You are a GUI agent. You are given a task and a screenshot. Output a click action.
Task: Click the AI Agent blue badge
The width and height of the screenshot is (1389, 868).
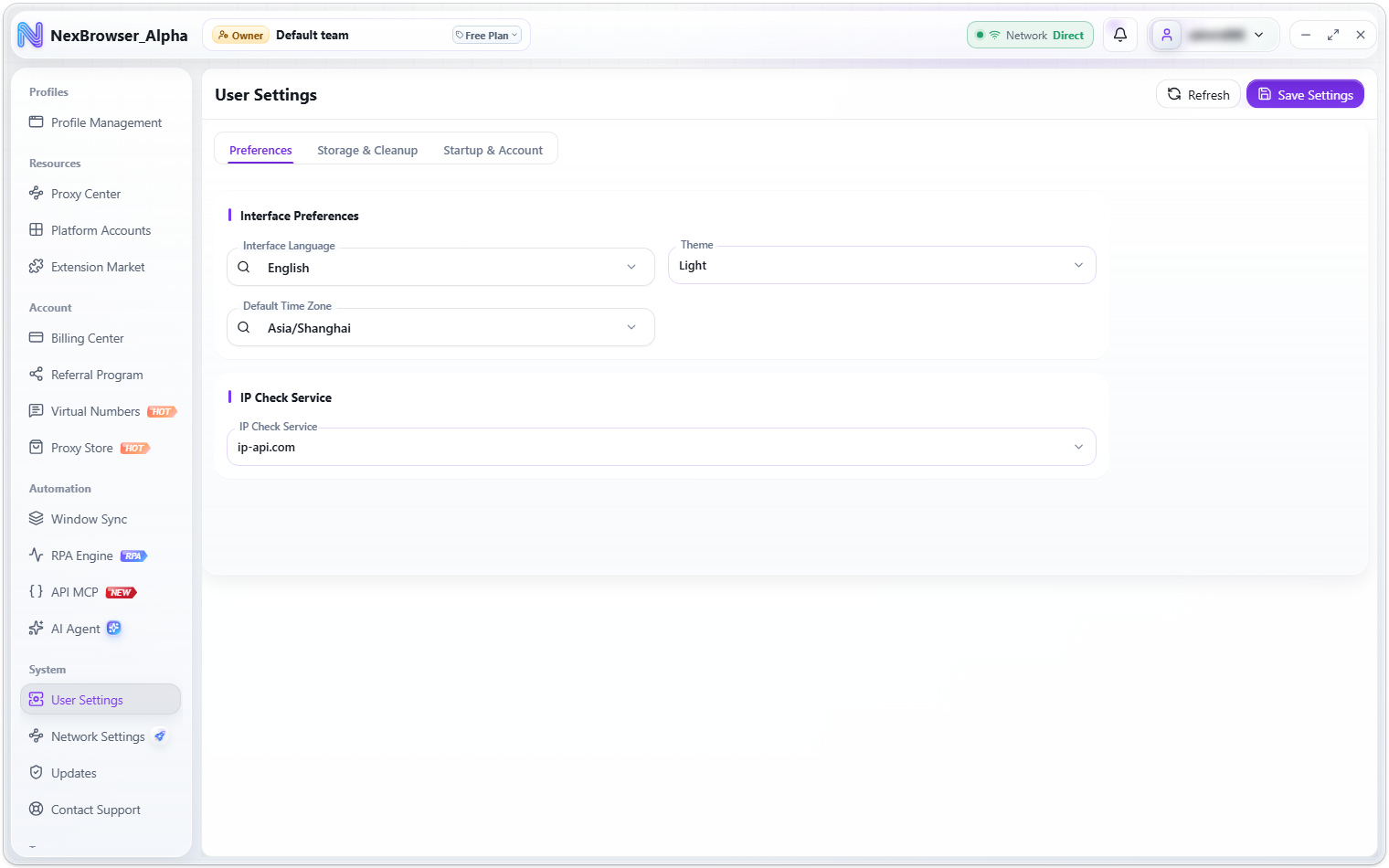pos(114,628)
